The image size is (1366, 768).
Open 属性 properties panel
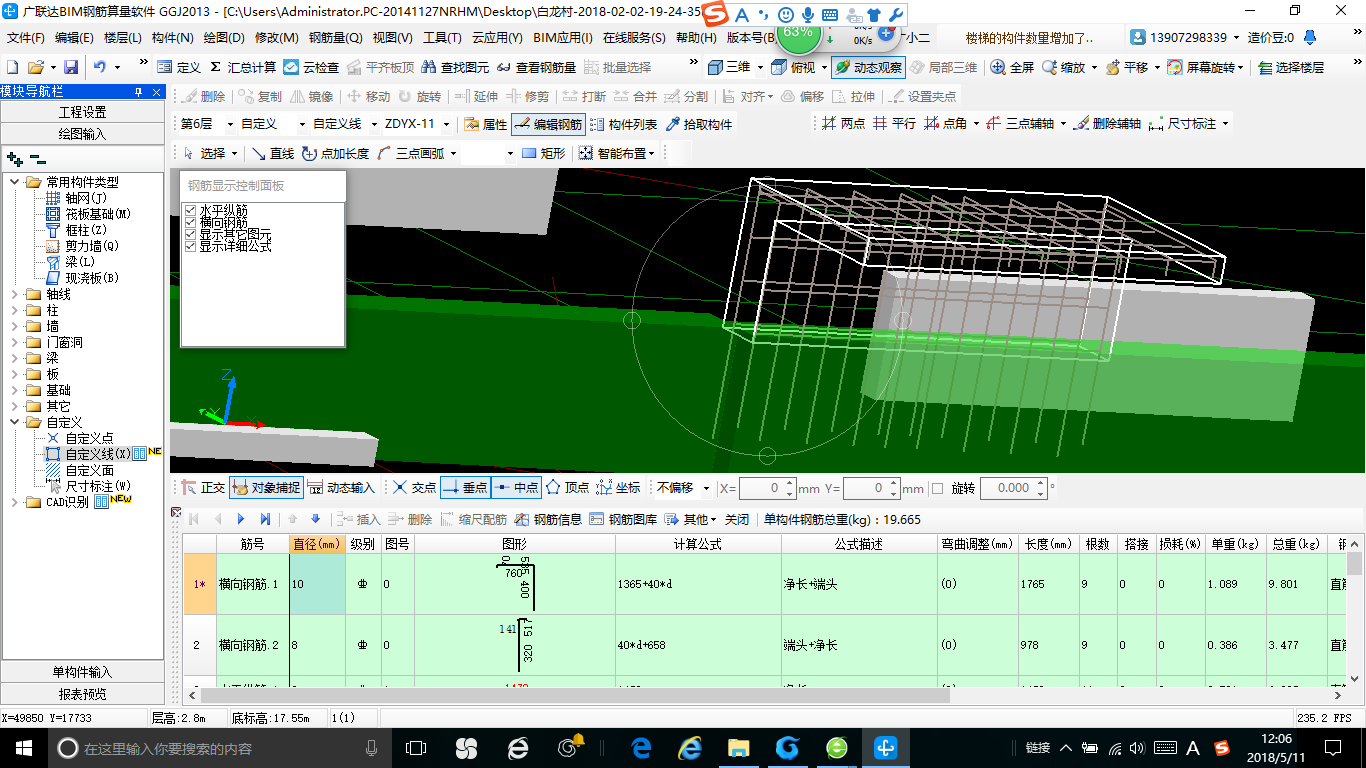coord(485,124)
